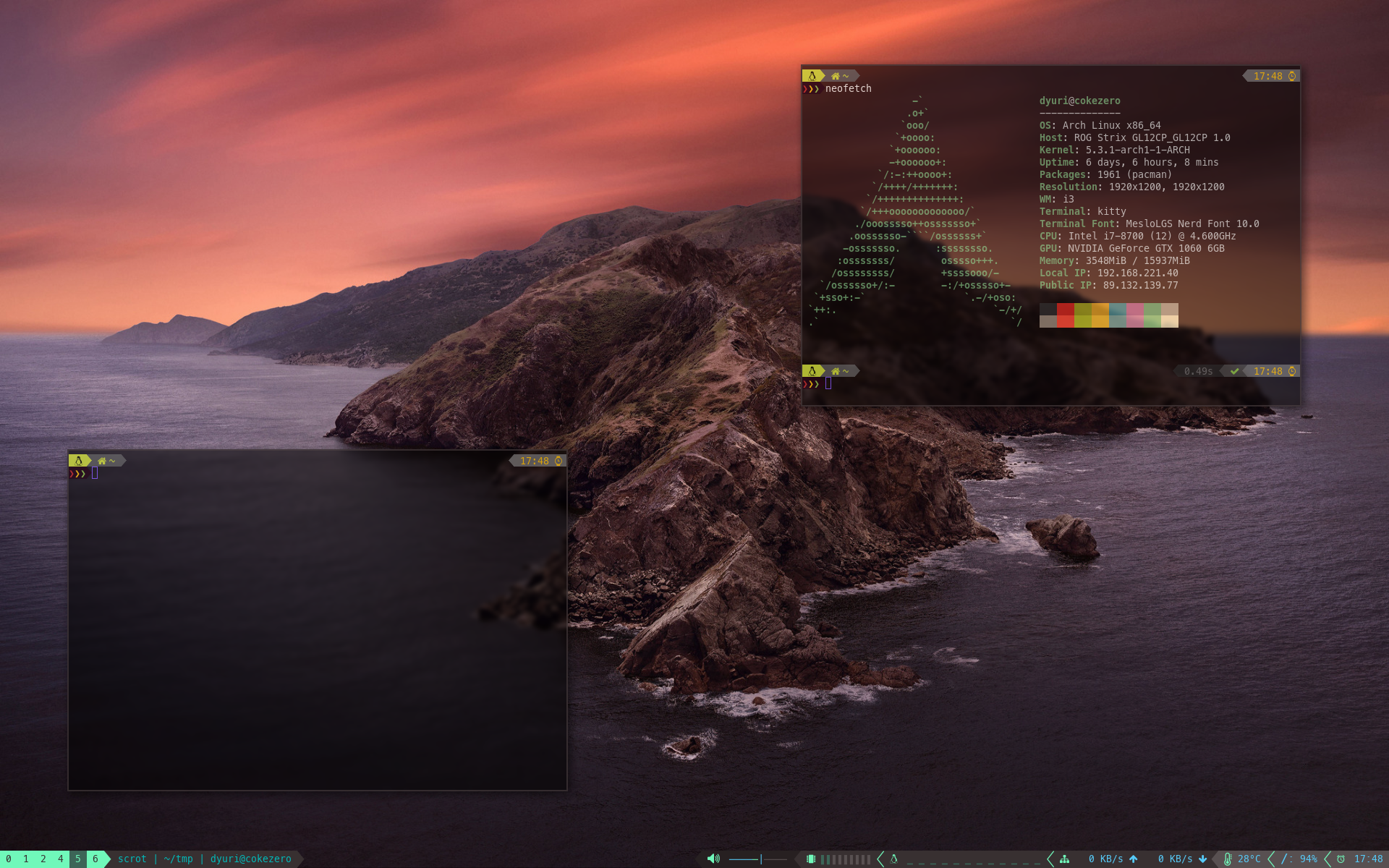
Task: Click the scrot window title in the bar
Action: pyautogui.click(x=132, y=859)
